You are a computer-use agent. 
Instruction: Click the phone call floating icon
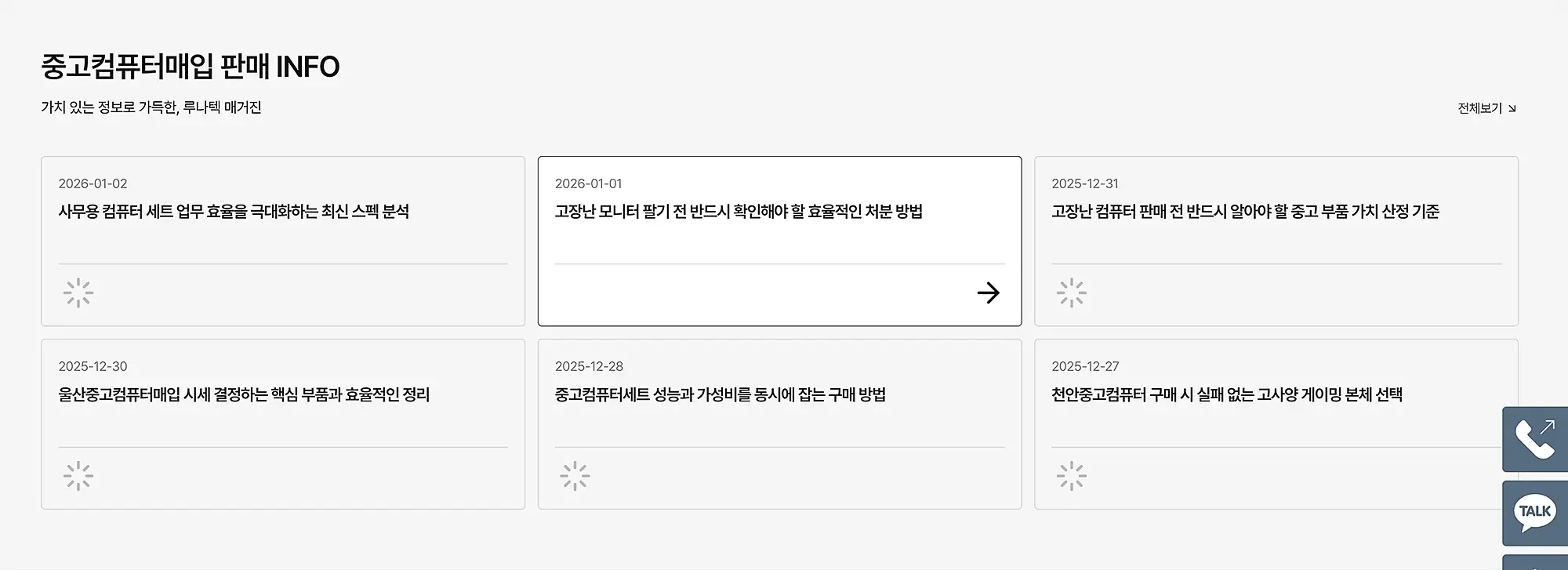coord(1534,439)
